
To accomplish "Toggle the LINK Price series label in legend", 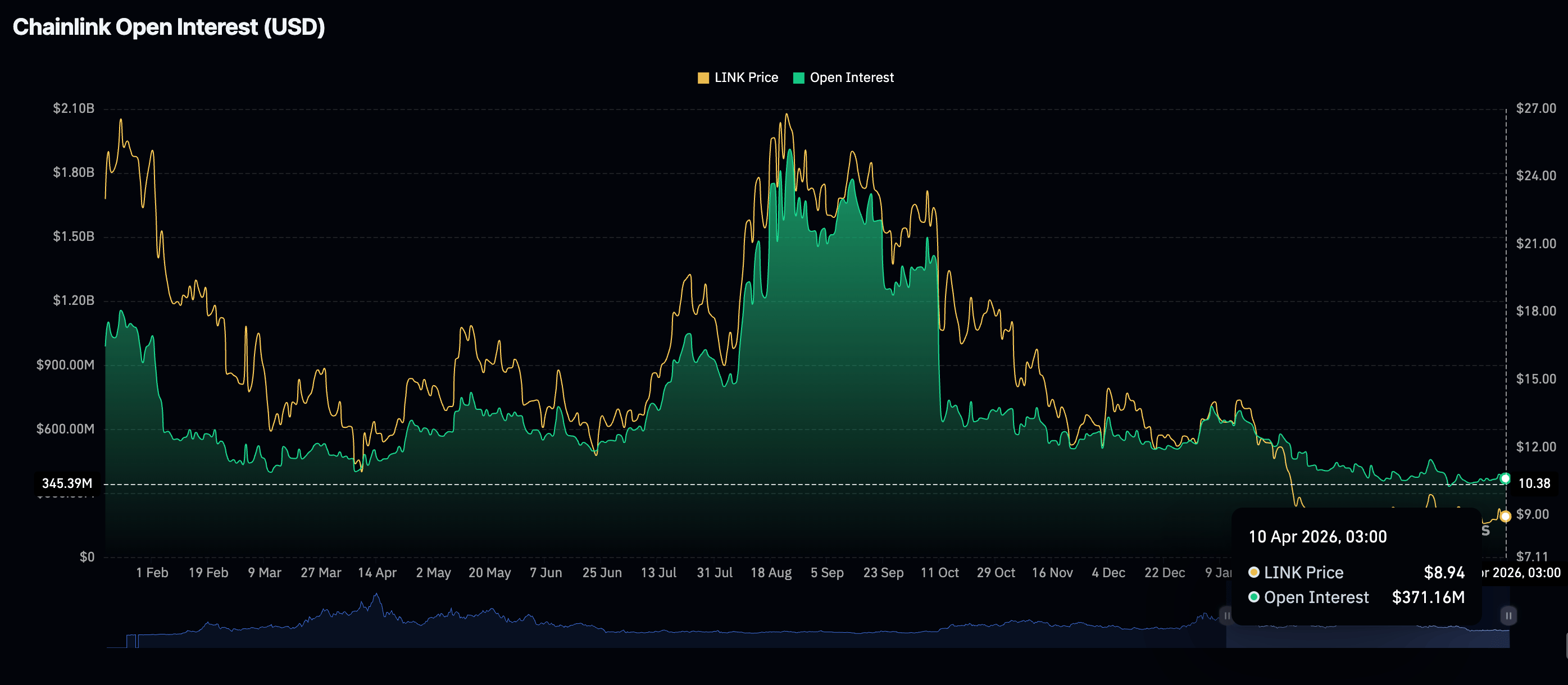I will 746,78.
